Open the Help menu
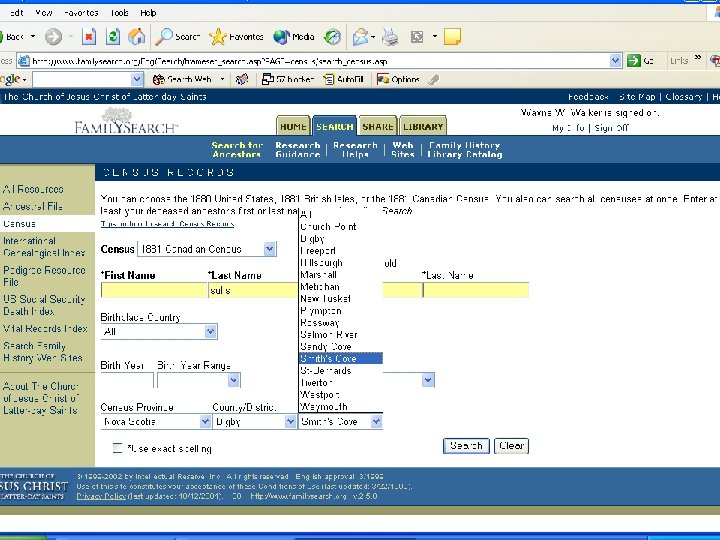This screenshot has width=720, height=540. click(x=148, y=13)
